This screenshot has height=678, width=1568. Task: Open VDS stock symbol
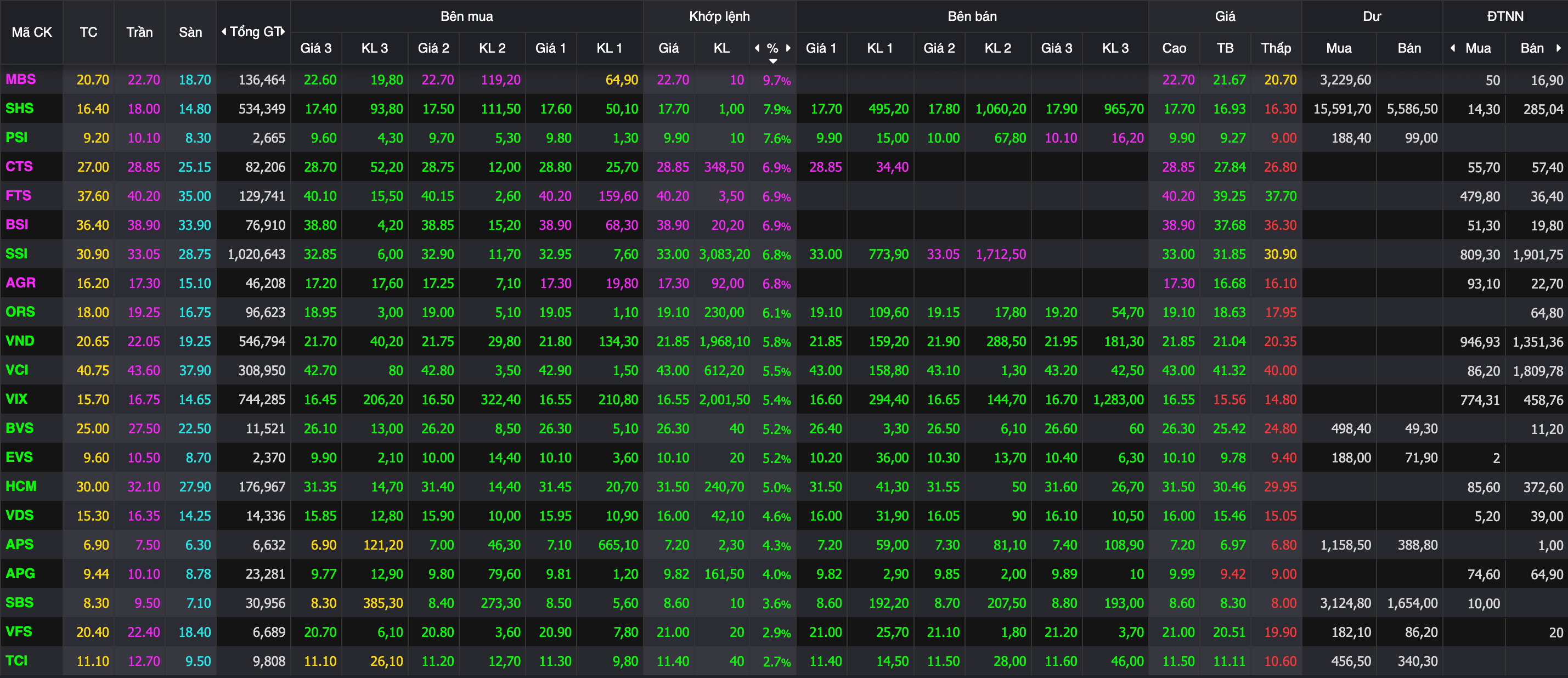(x=20, y=516)
